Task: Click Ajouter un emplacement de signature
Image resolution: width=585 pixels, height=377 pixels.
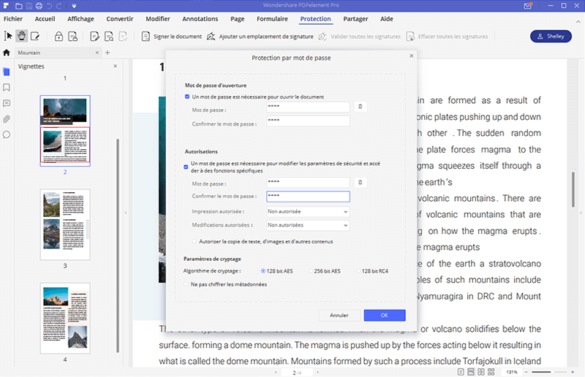Action: (x=260, y=36)
